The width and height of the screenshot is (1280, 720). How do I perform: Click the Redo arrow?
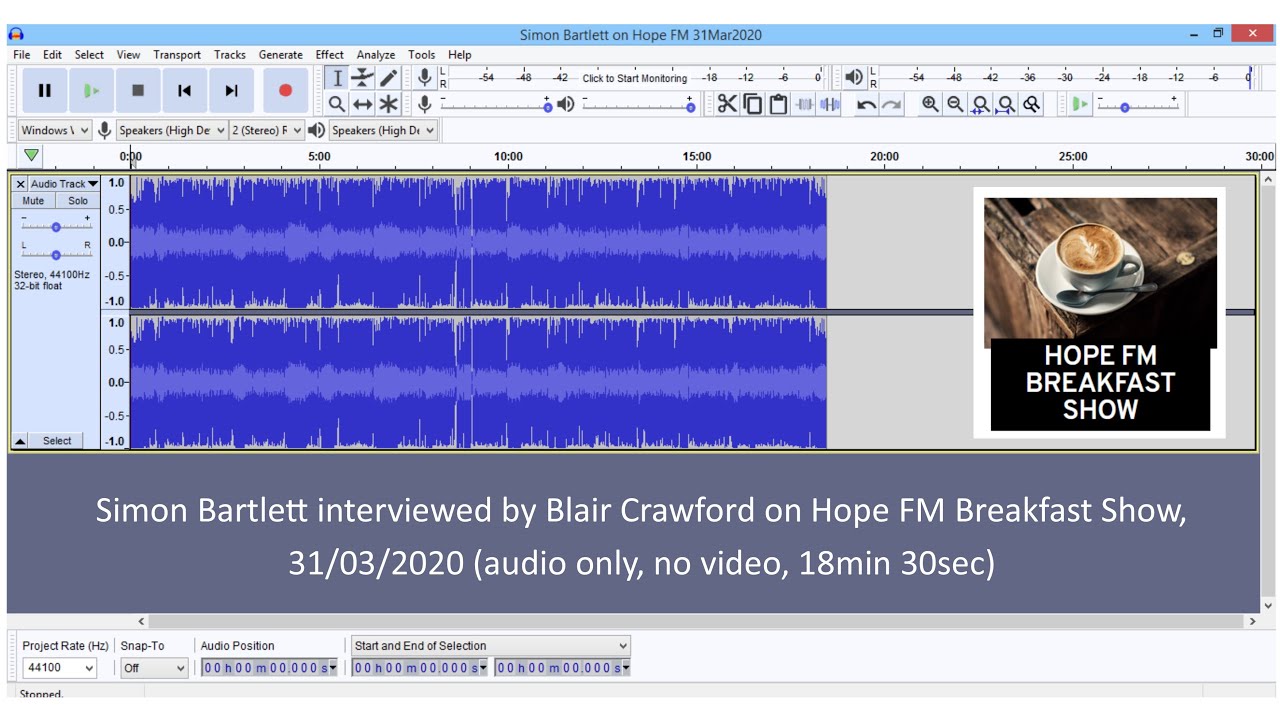coord(892,104)
